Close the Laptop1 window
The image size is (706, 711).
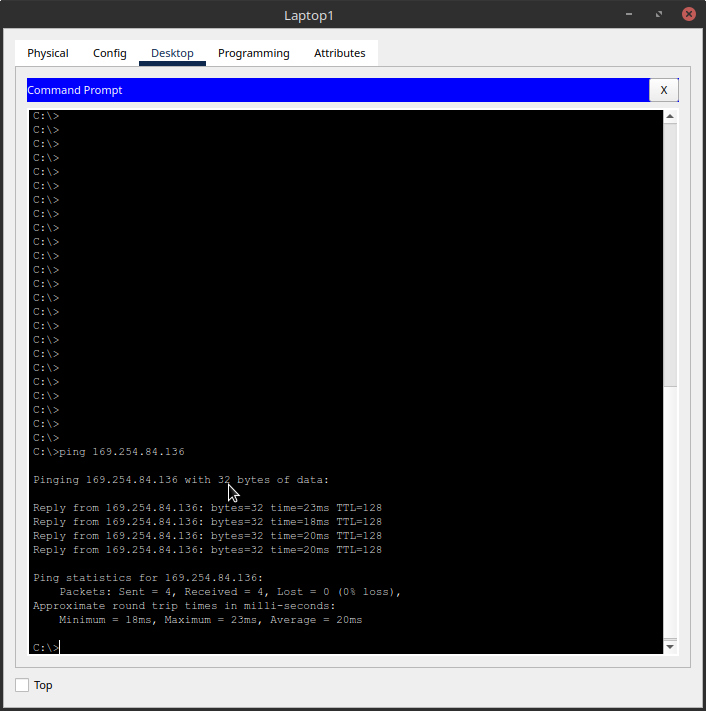click(x=689, y=15)
